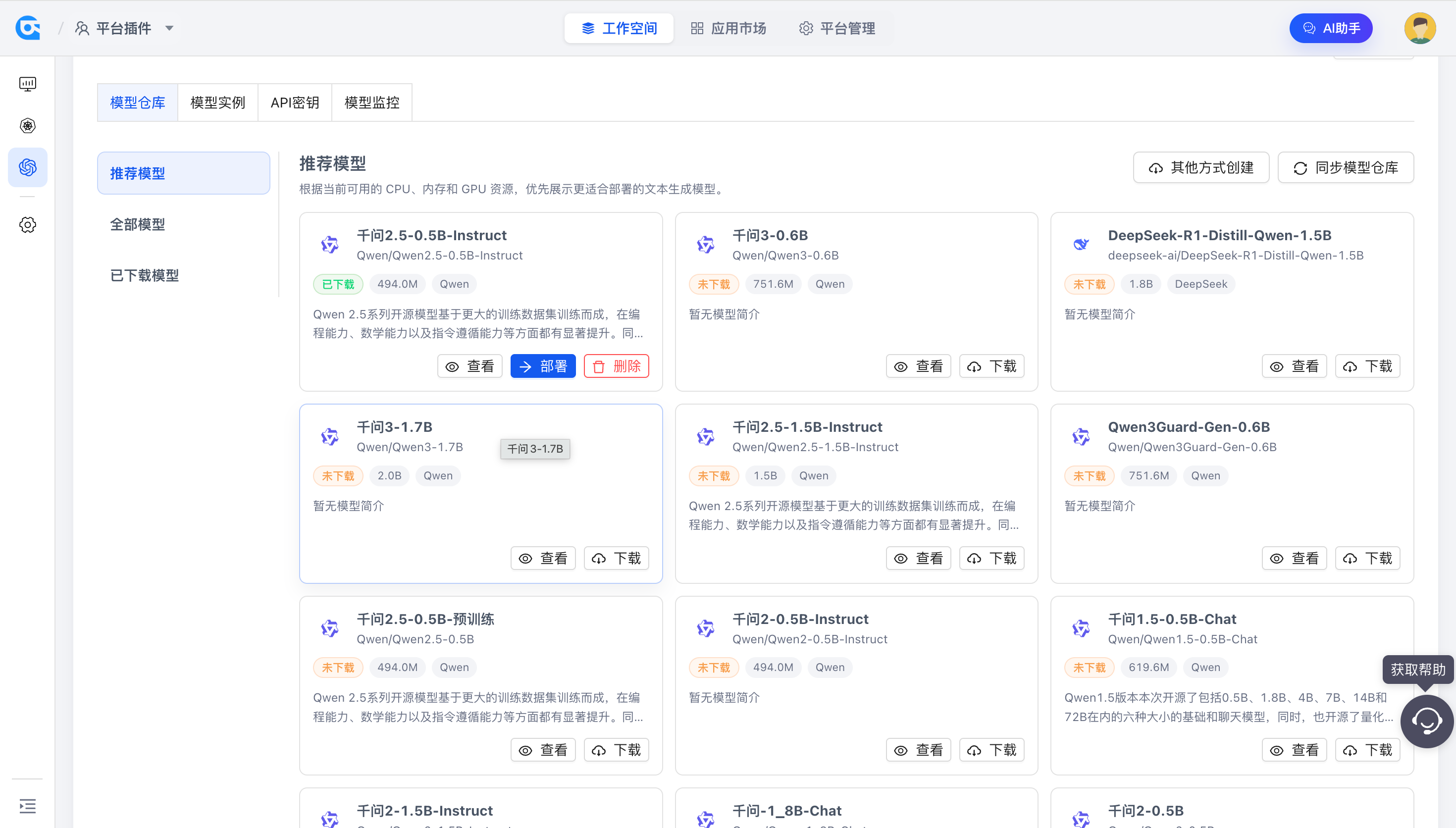Expand the sidebar with the bottom menu icon
The height and width of the screenshot is (828, 1456).
coord(27,806)
